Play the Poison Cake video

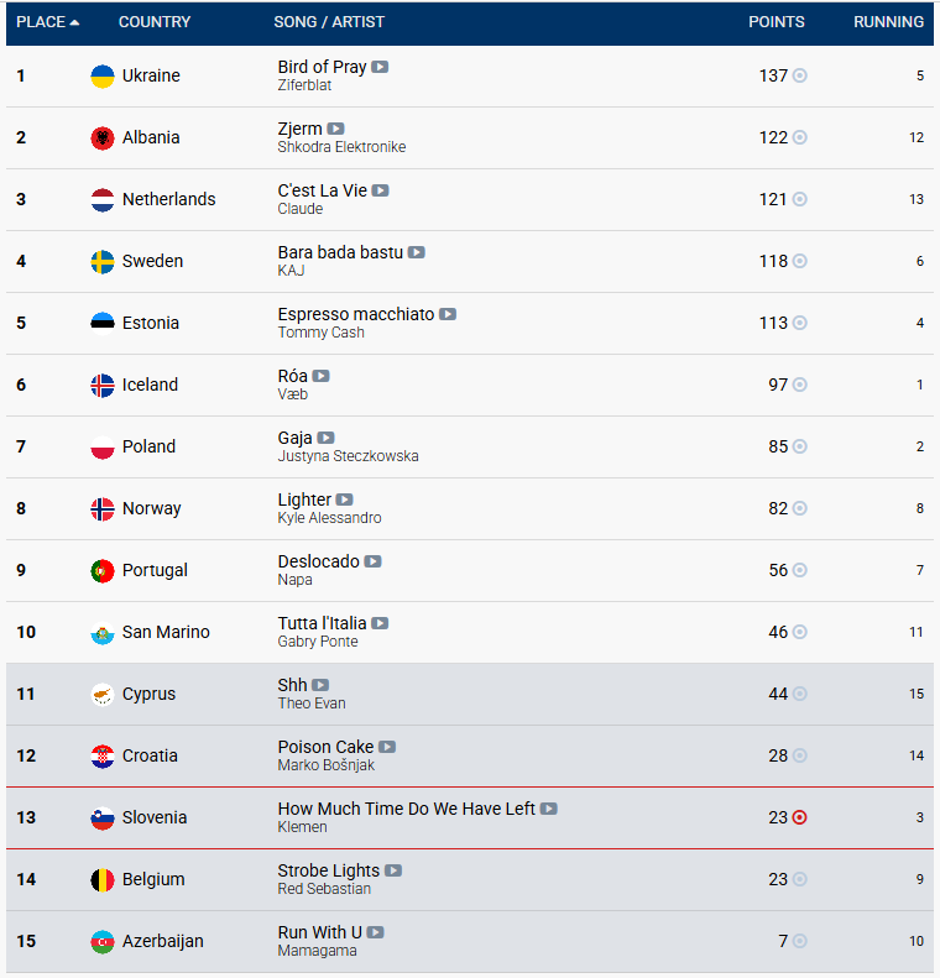387,747
